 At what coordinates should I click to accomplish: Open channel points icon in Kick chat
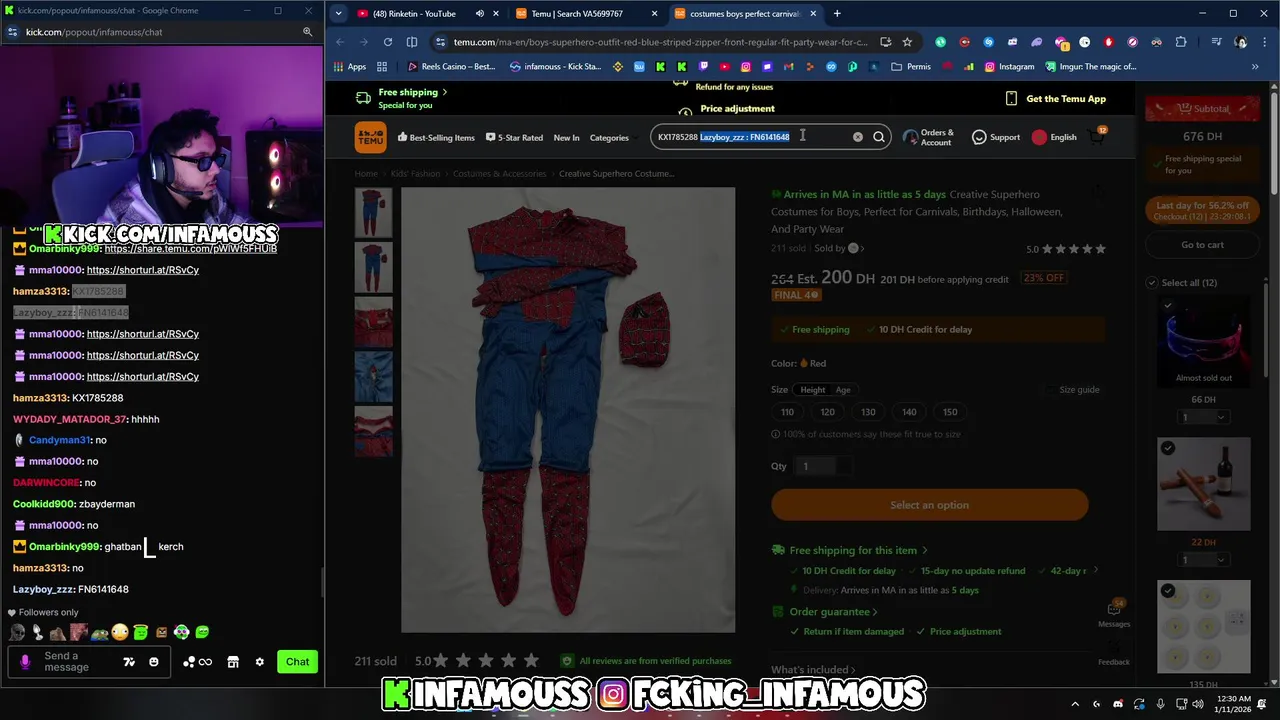[197, 662]
